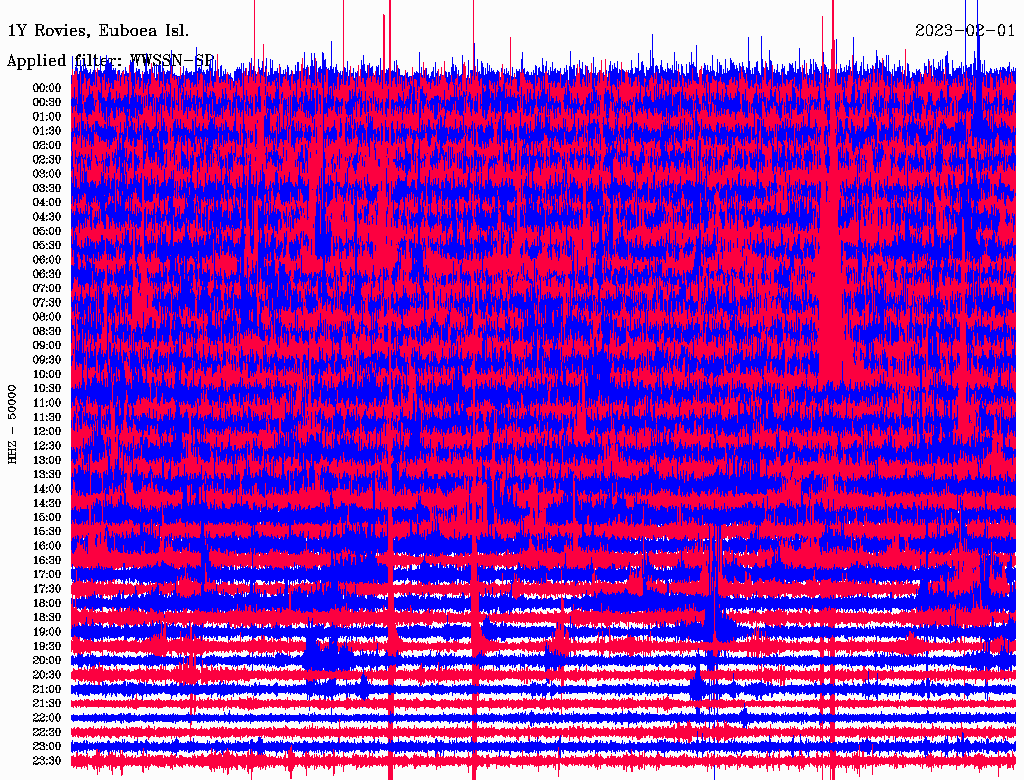Click the 08:30 time label

point(47,332)
